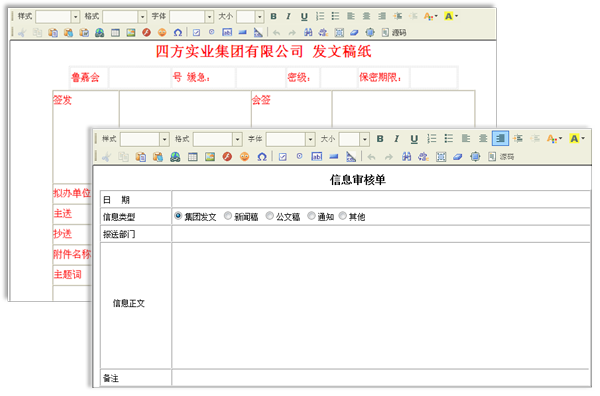Insert table in the 信息审核单 editor

click(192, 157)
